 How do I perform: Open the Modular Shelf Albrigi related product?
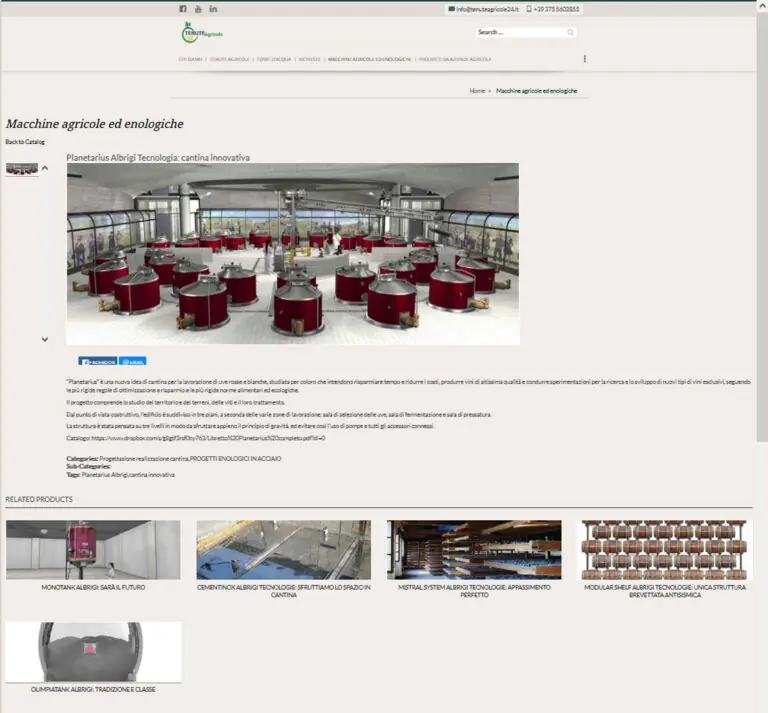tap(665, 549)
